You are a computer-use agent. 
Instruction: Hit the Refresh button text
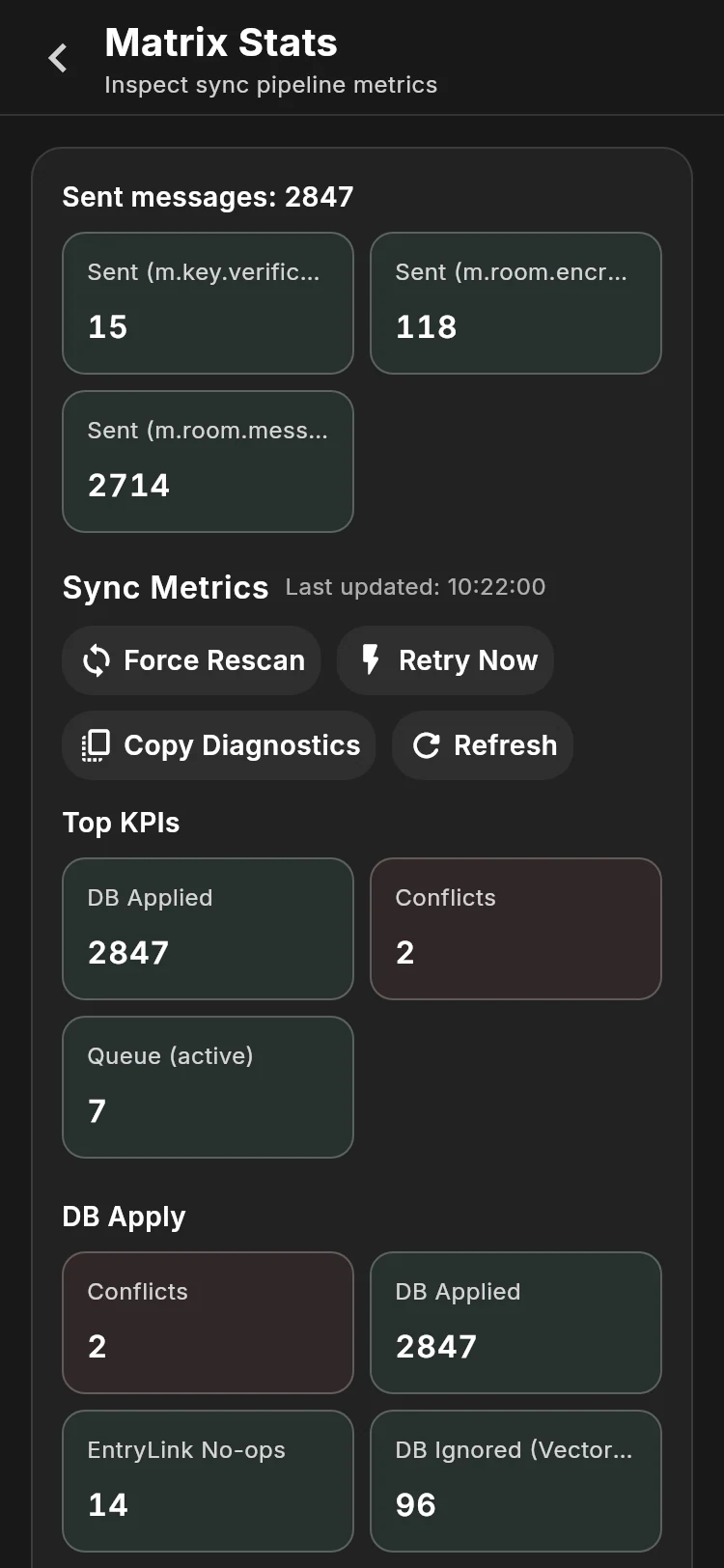point(506,745)
